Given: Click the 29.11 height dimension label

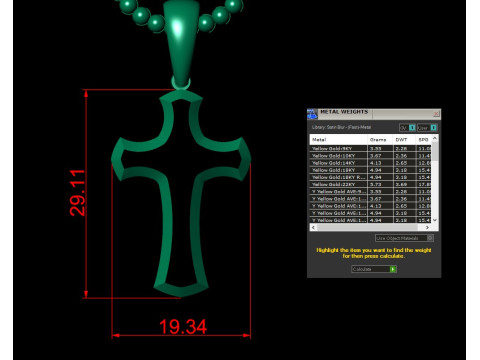Looking at the screenshot, I should pos(77,193).
